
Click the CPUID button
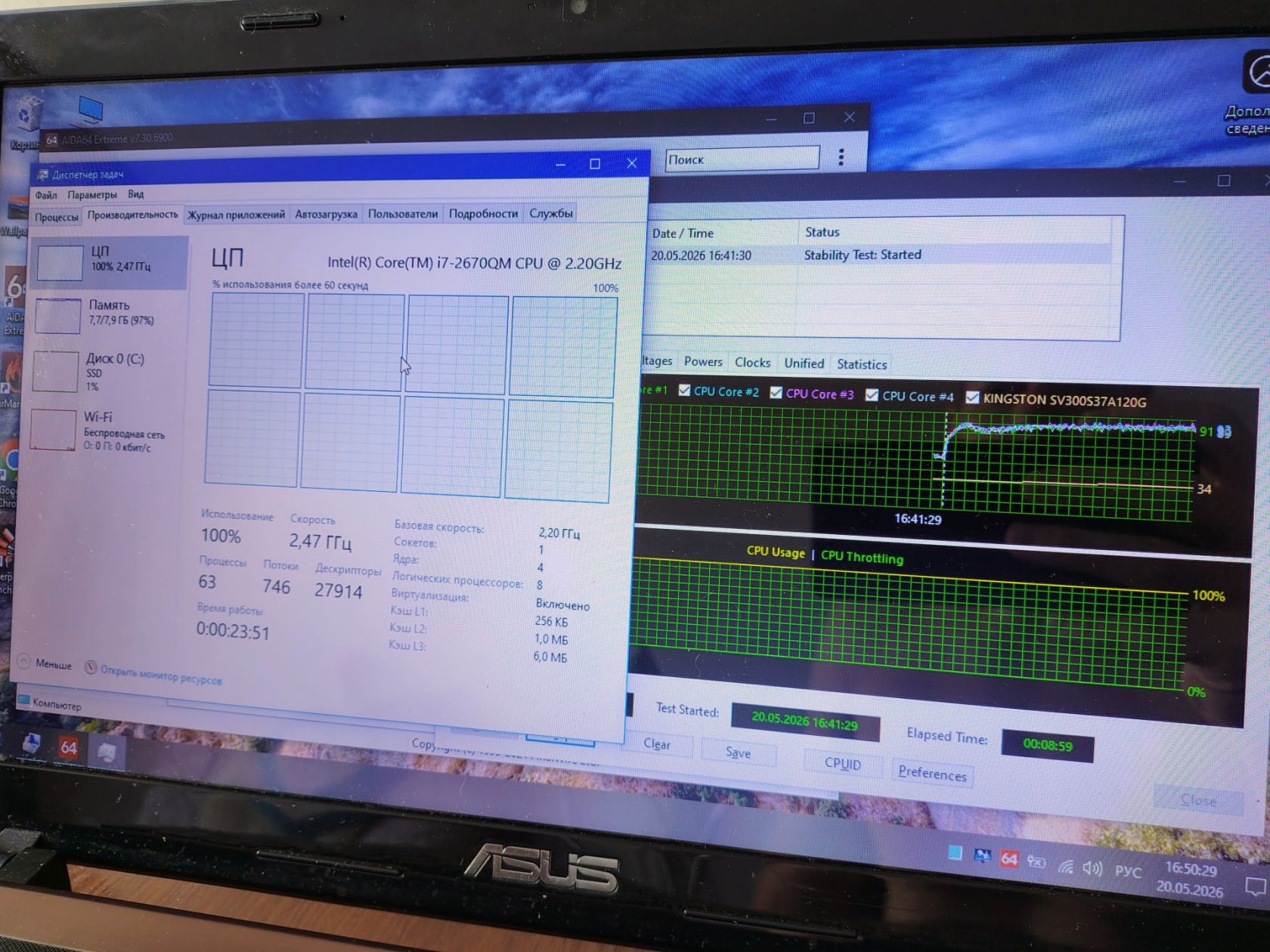click(x=843, y=763)
